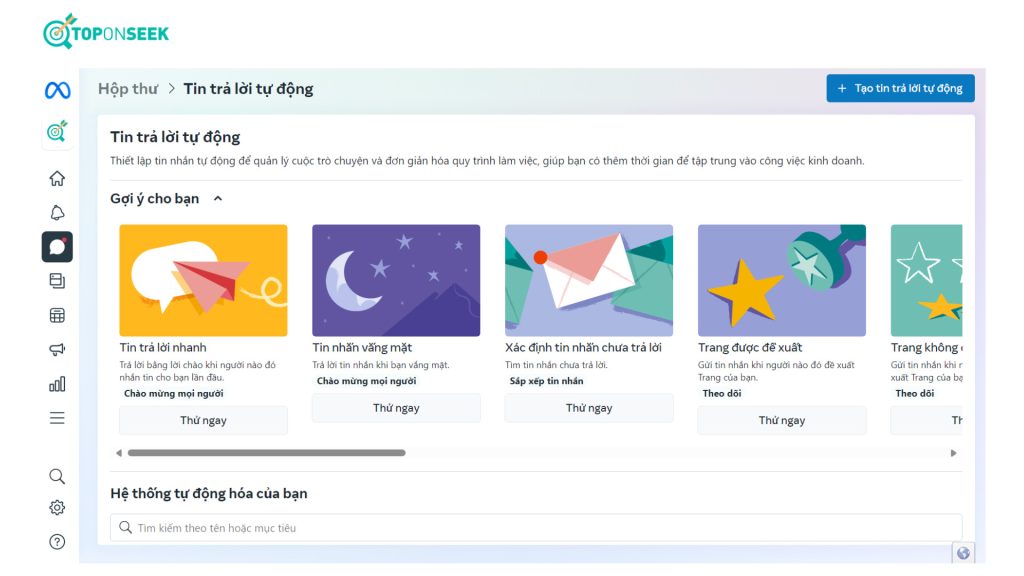Select the Inbox chat bubble icon
Screen dimensions: 1024x576
[x=57, y=246]
